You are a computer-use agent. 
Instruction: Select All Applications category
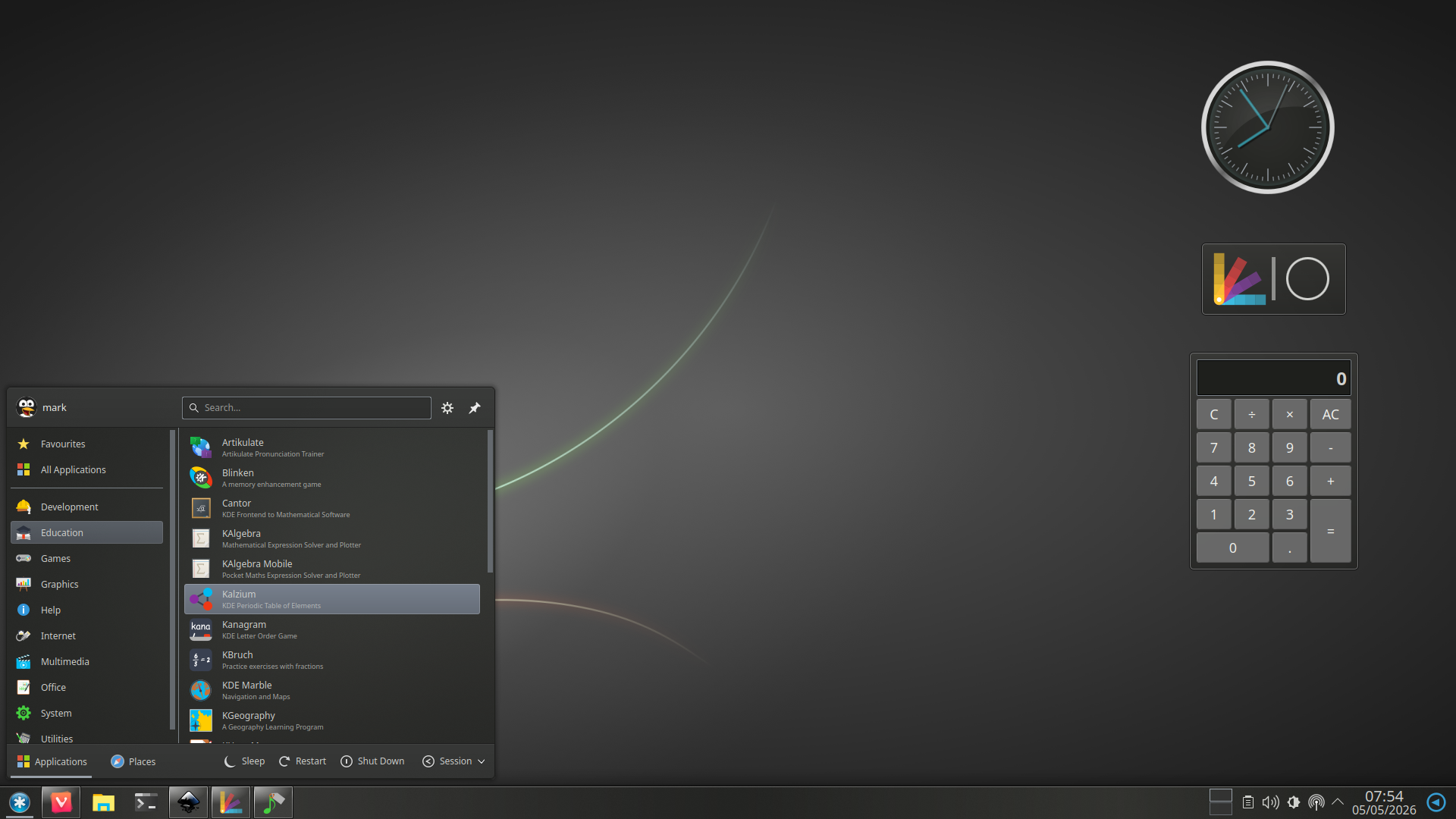pos(87,469)
